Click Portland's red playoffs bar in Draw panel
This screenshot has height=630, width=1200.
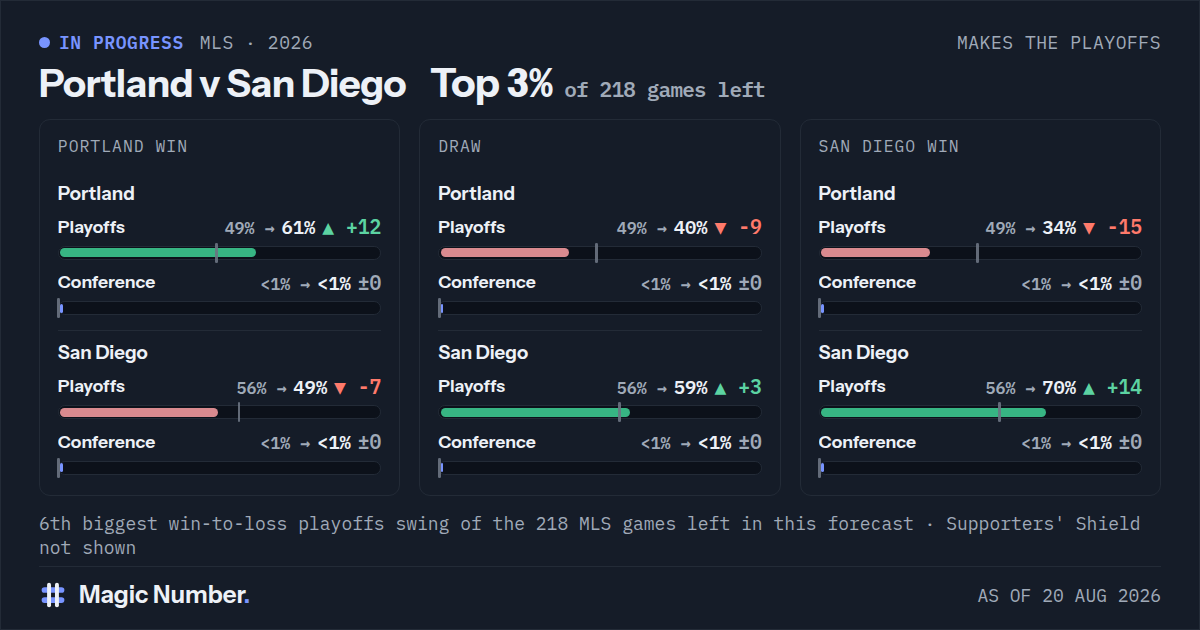pos(505,252)
